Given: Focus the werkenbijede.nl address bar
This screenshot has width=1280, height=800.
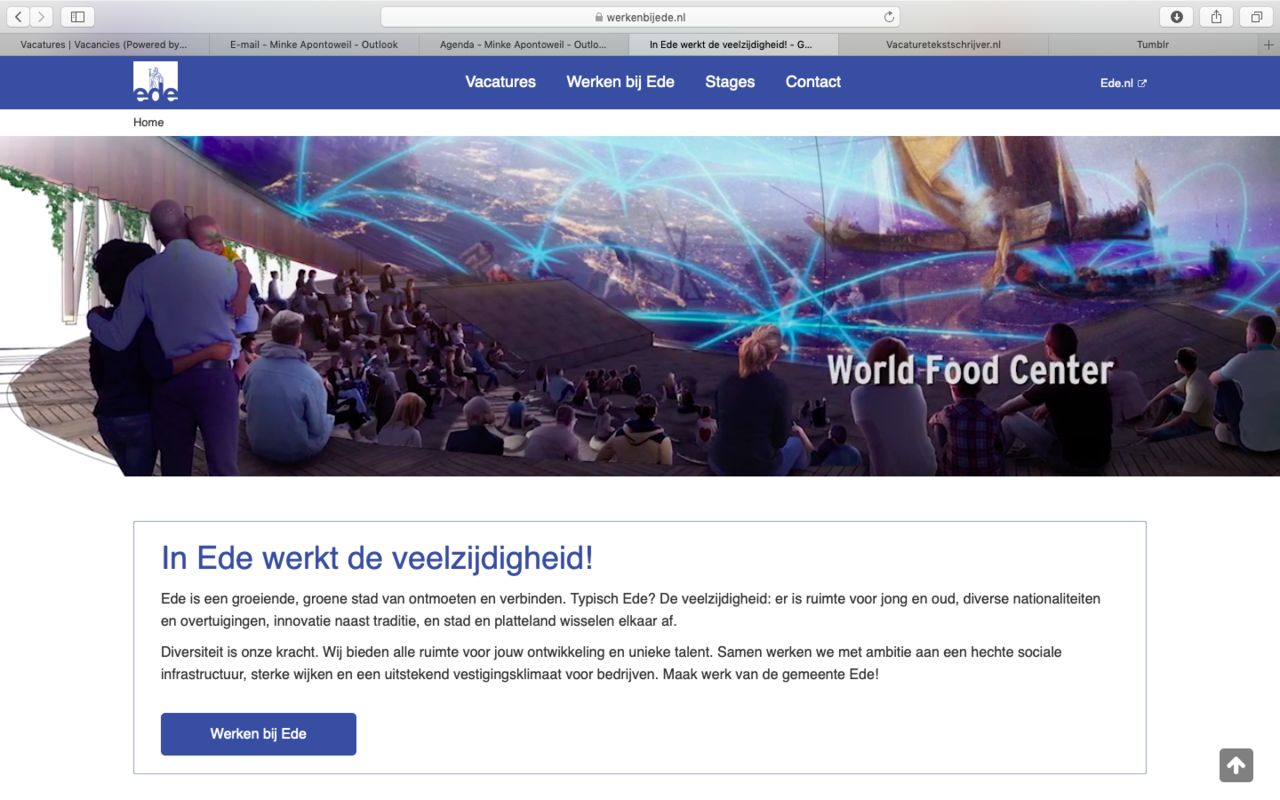Looking at the screenshot, I should click(640, 17).
